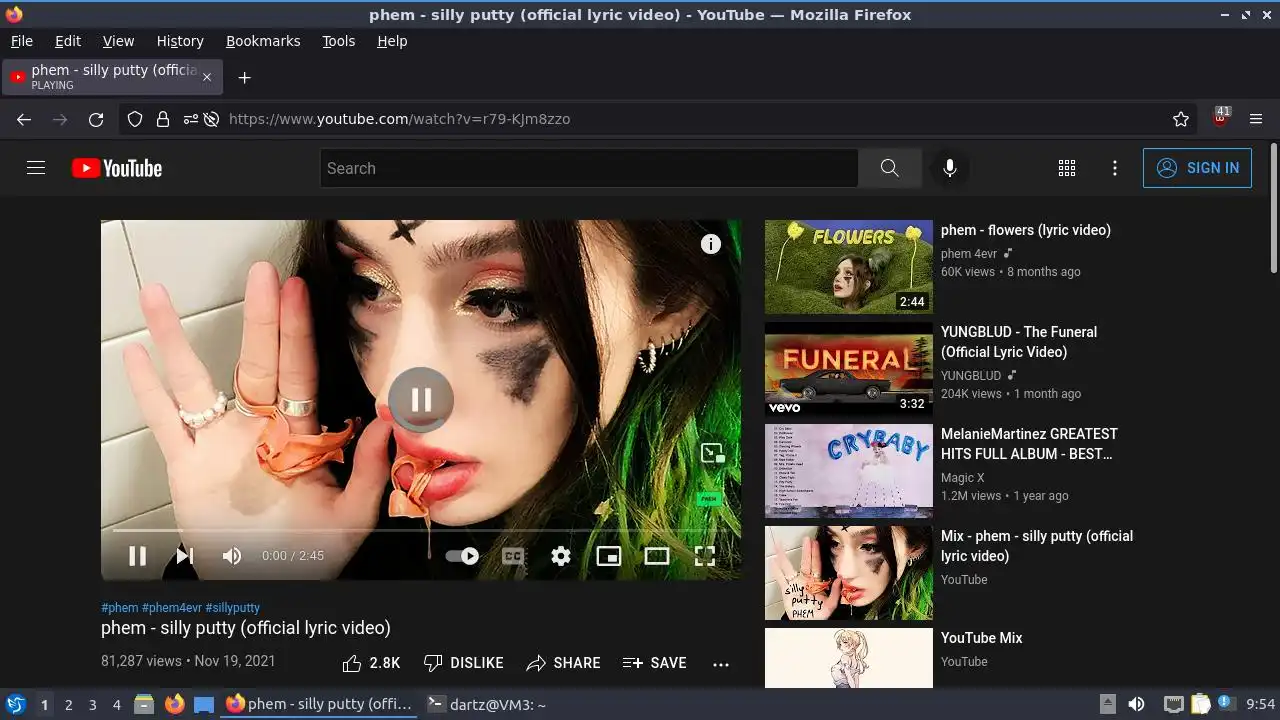
Task: Reload the current page
Action: point(96,119)
